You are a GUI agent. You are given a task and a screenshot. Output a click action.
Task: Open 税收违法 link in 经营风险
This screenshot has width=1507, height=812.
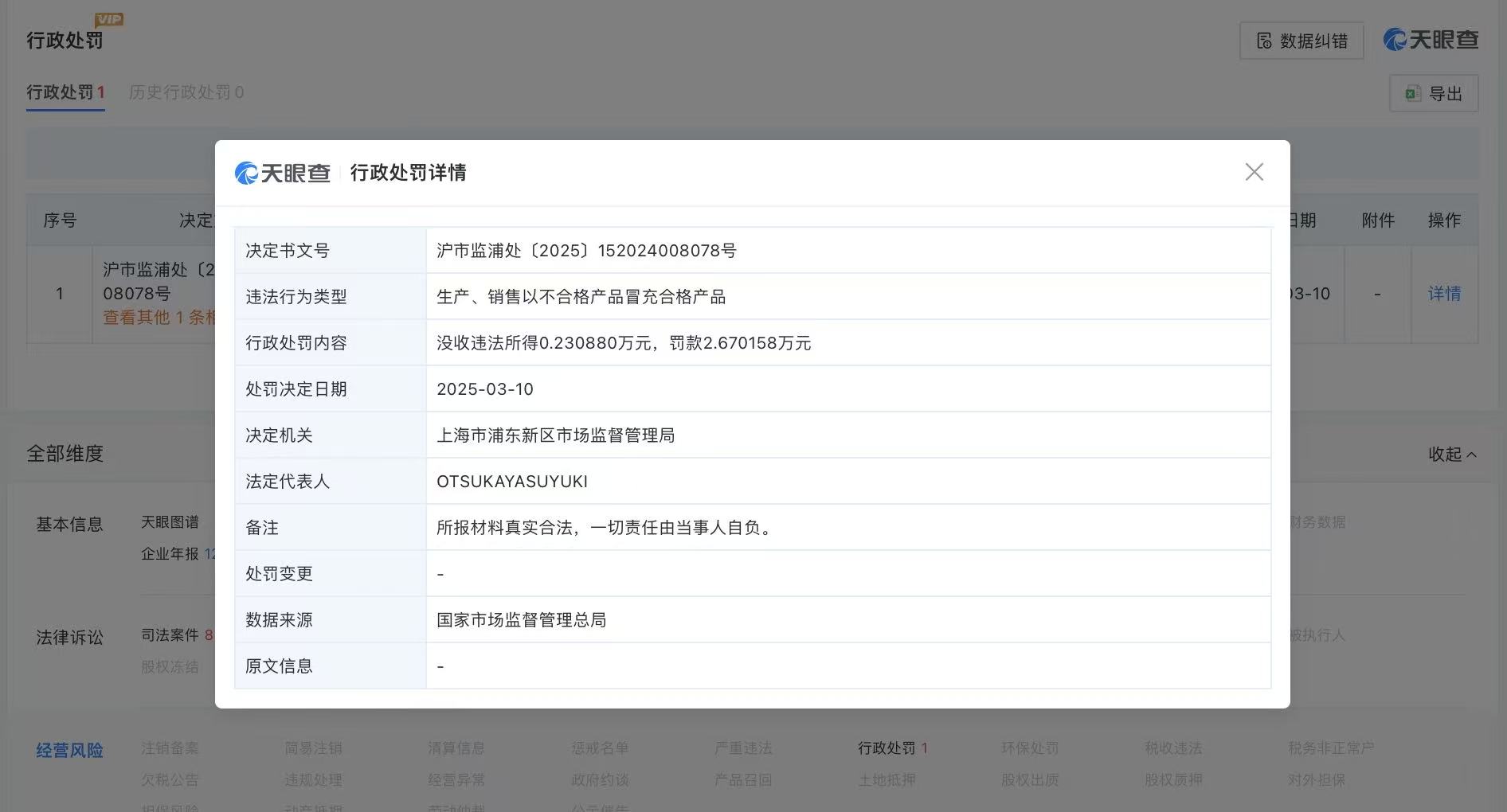1173,748
